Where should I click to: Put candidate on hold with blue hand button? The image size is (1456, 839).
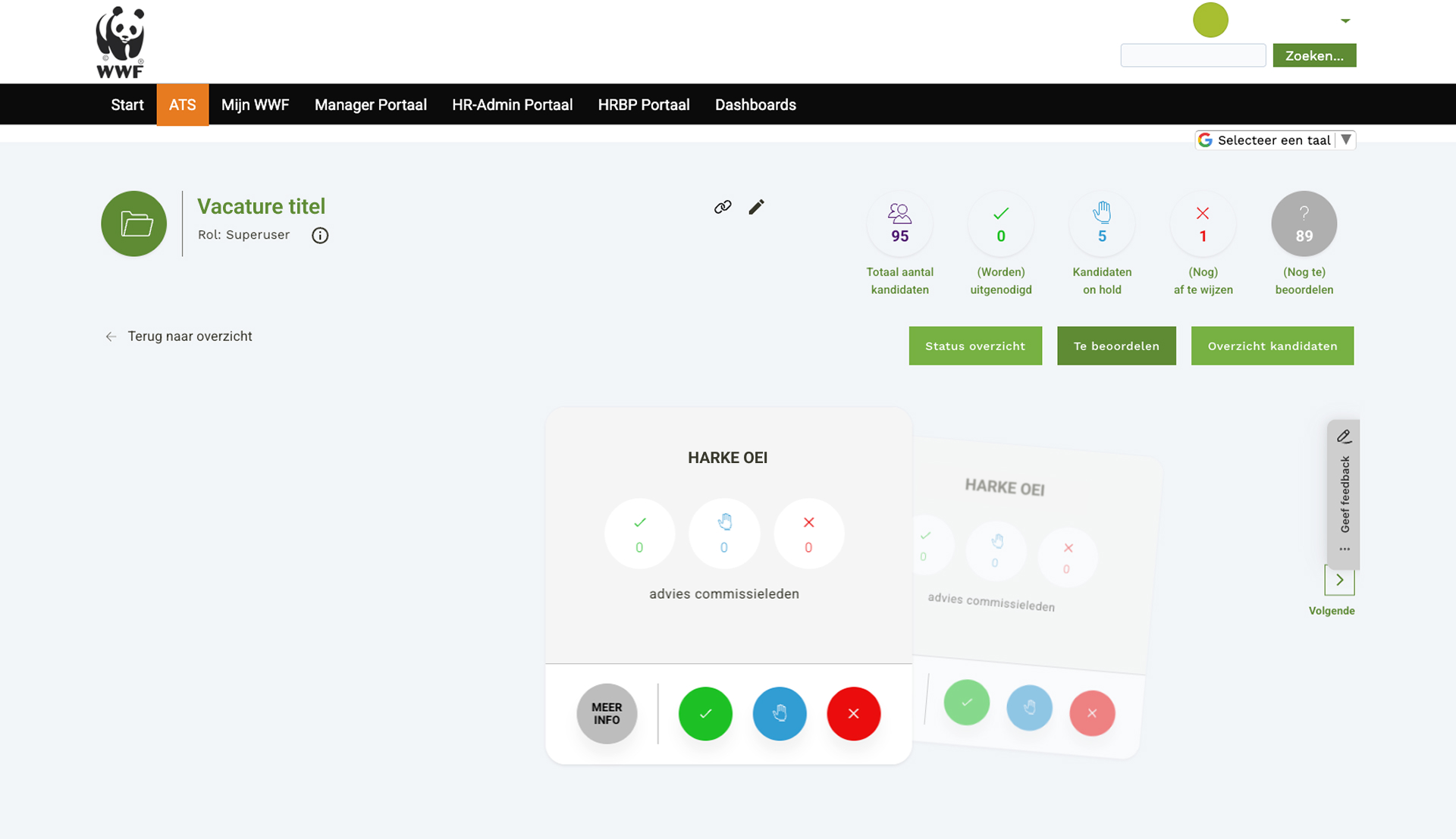click(x=779, y=713)
